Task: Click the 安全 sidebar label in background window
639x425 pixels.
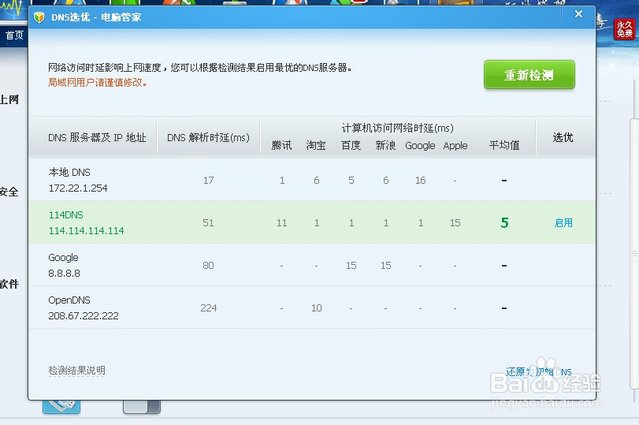Action: pos(9,192)
